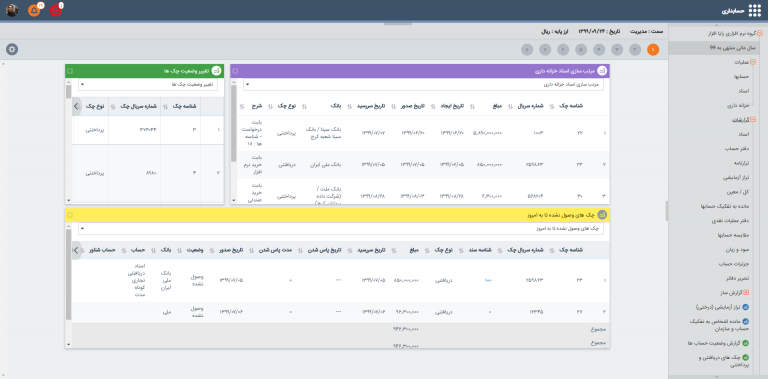Toggle the checkbox on green widget header

coord(70,71)
